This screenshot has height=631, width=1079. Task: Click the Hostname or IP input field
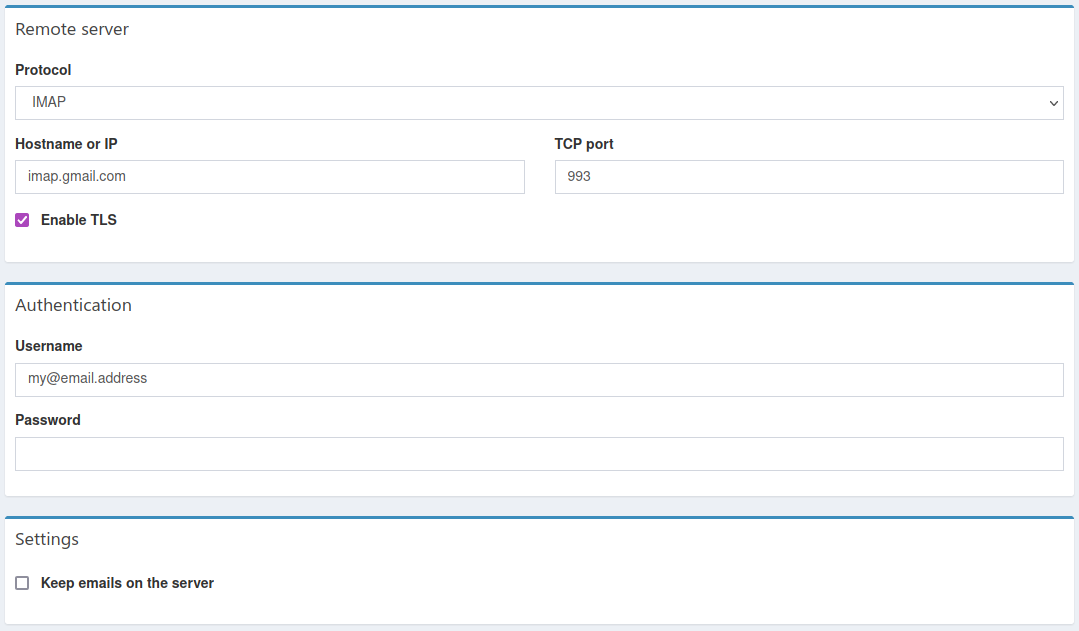point(270,177)
